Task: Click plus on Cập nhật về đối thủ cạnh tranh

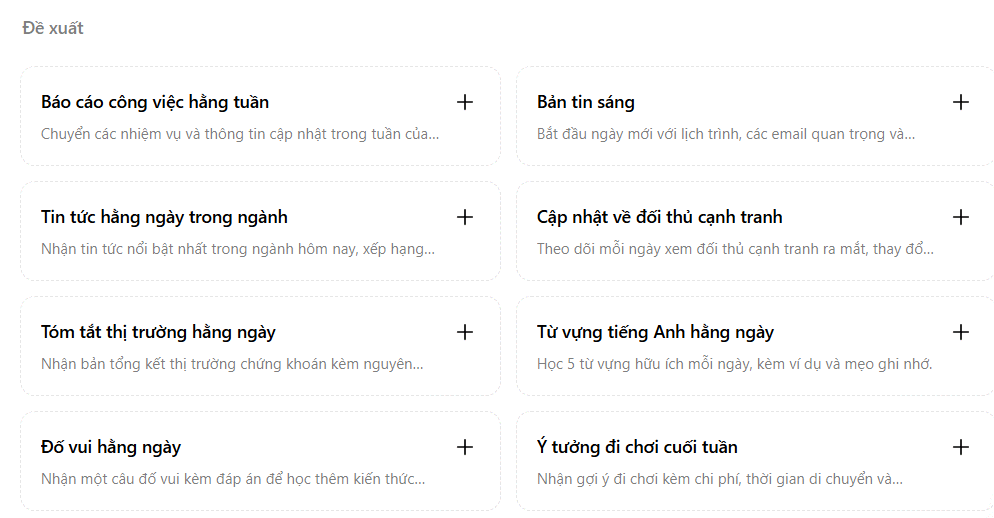Action: (960, 217)
